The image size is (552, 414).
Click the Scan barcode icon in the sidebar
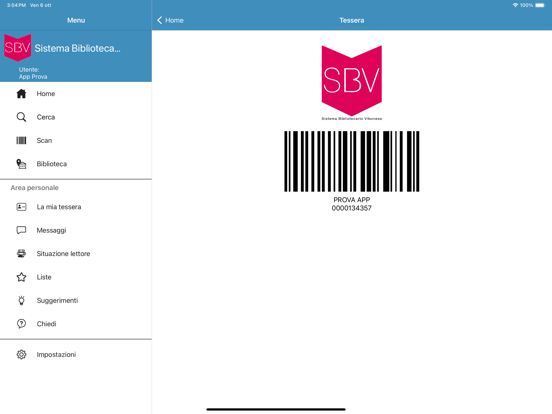pos(21,140)
